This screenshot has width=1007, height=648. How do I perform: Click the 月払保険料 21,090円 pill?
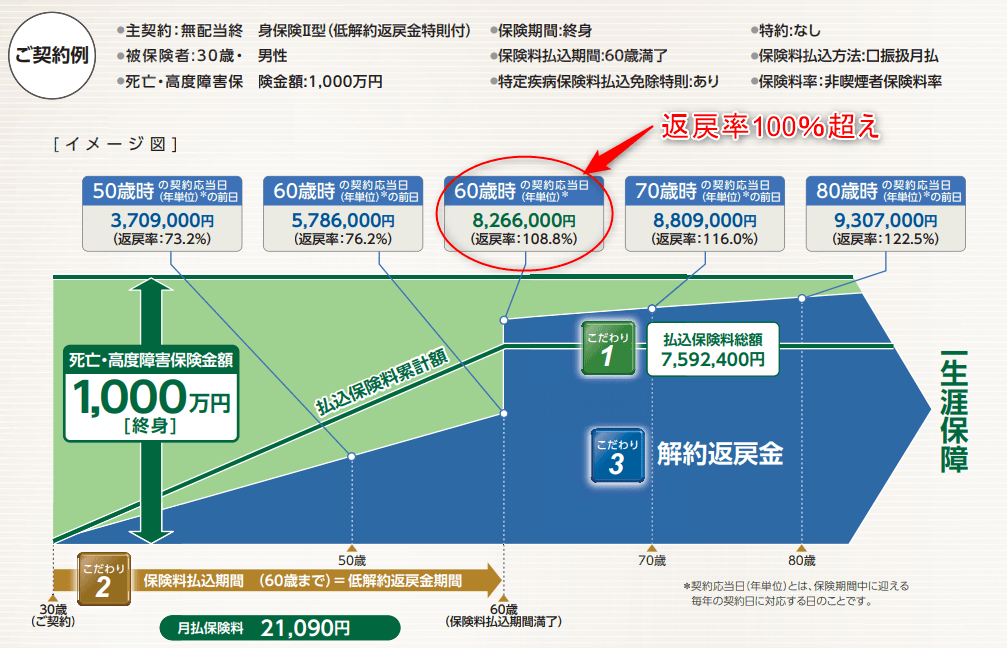[280, 627]
